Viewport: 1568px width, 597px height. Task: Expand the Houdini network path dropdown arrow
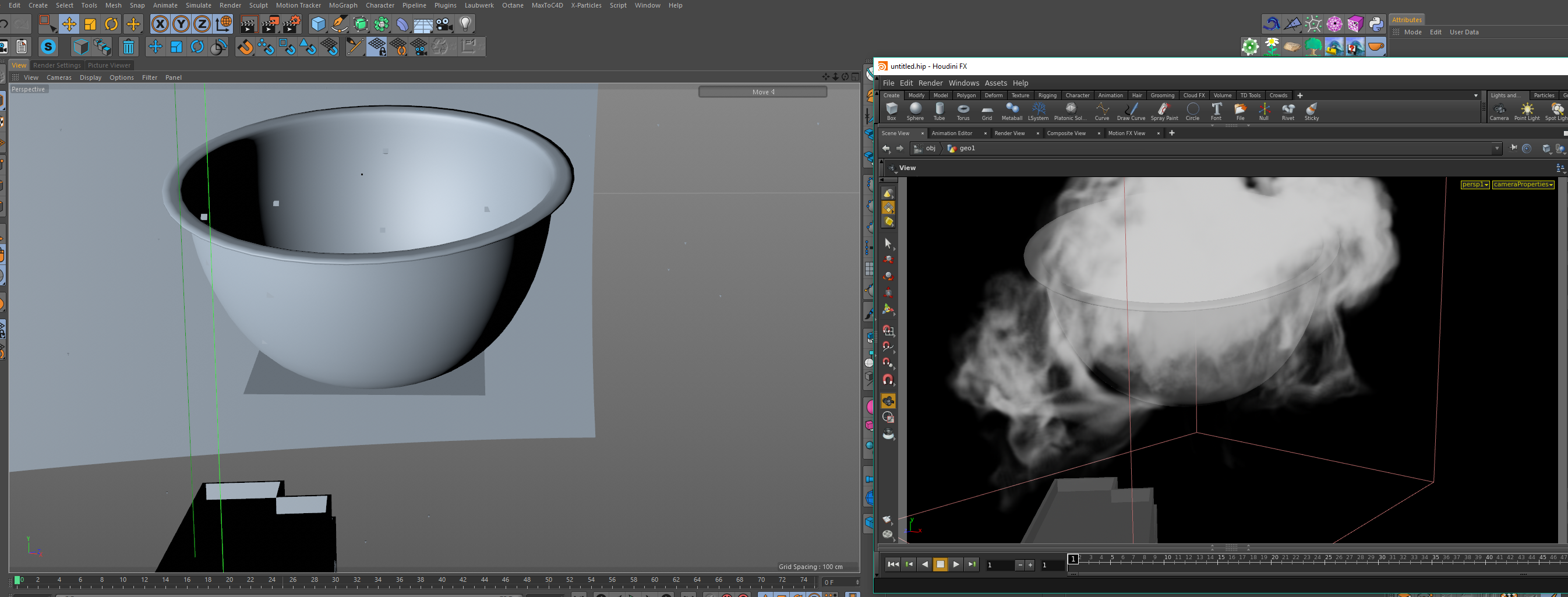pos(1497,149)
